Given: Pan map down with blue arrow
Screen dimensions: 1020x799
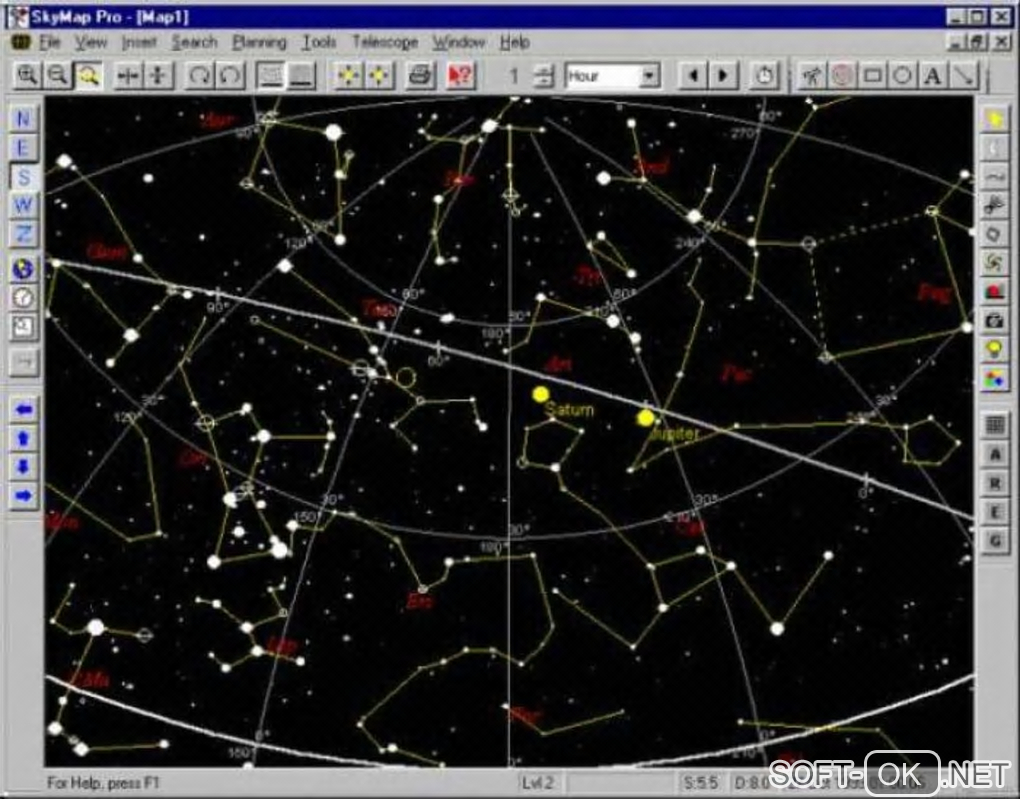Looking at the screenshot, I should pos(23,467).
